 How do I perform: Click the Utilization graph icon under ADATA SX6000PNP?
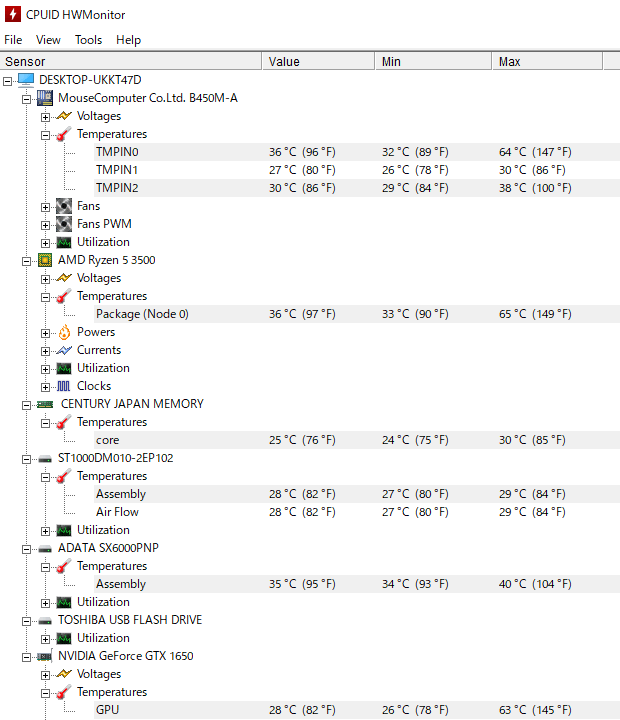pyautogui.click(x=64, y=602)
